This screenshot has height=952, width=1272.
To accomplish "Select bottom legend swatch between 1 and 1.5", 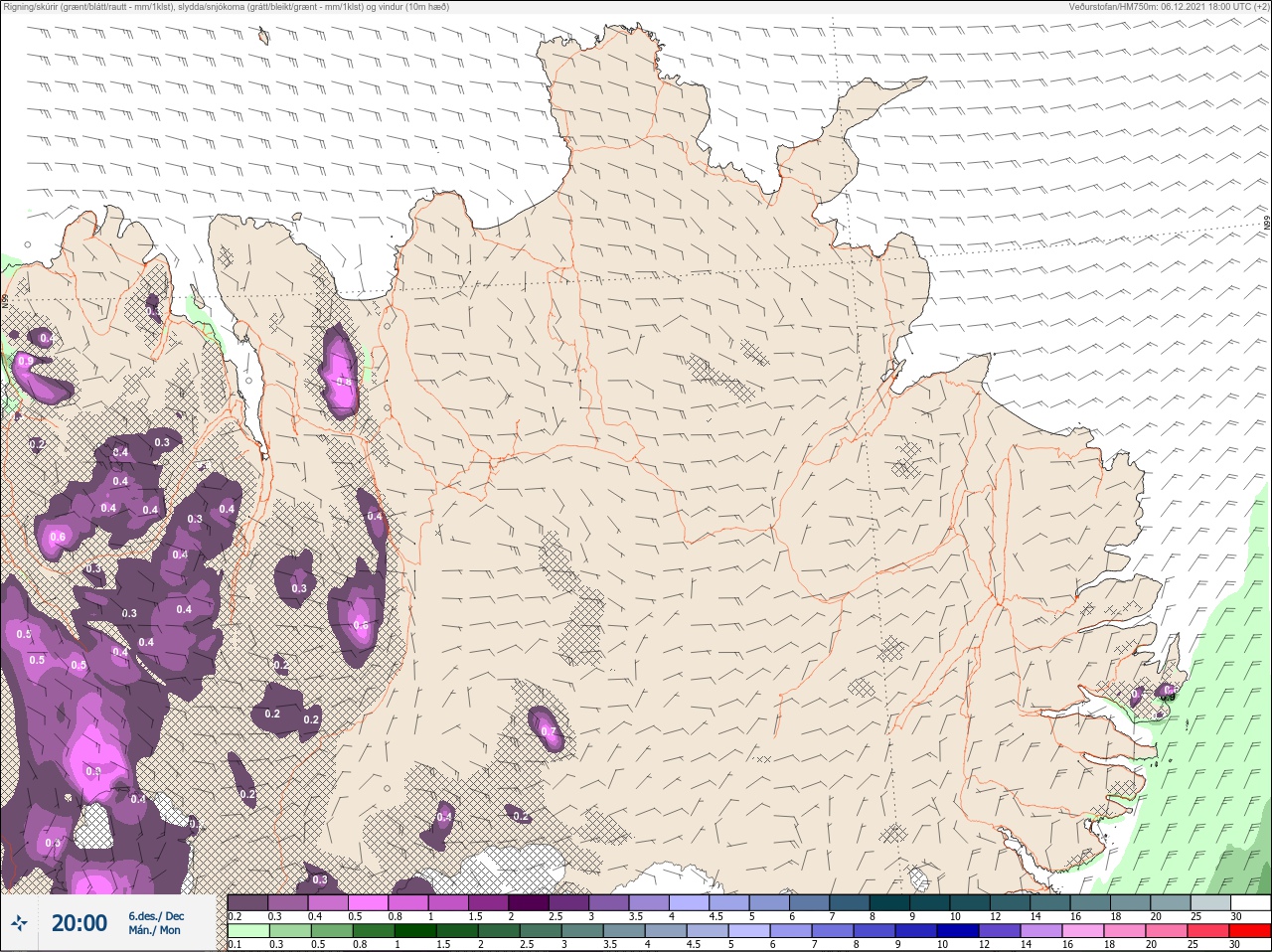I will pos(417,932).
